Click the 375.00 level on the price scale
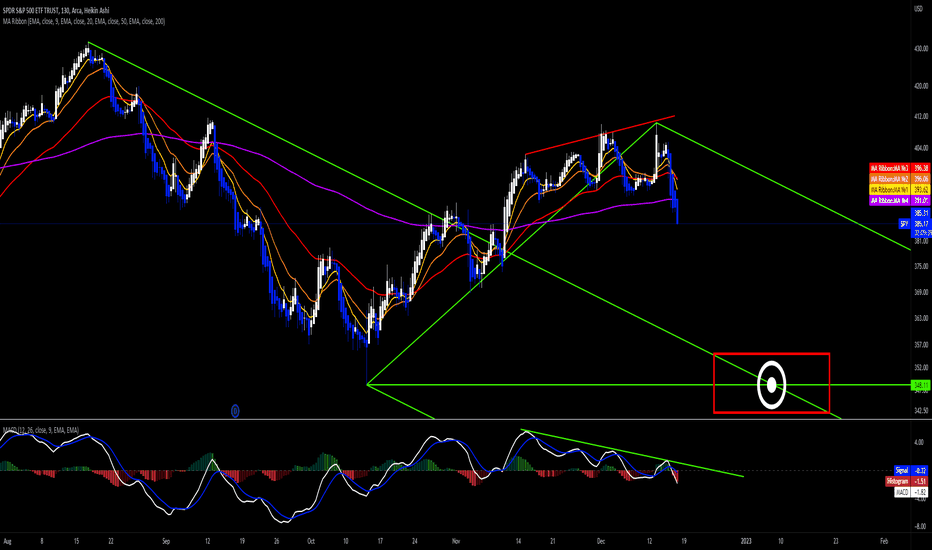The image size is (932, 550). pyautogui.click(x=921, y=266)
